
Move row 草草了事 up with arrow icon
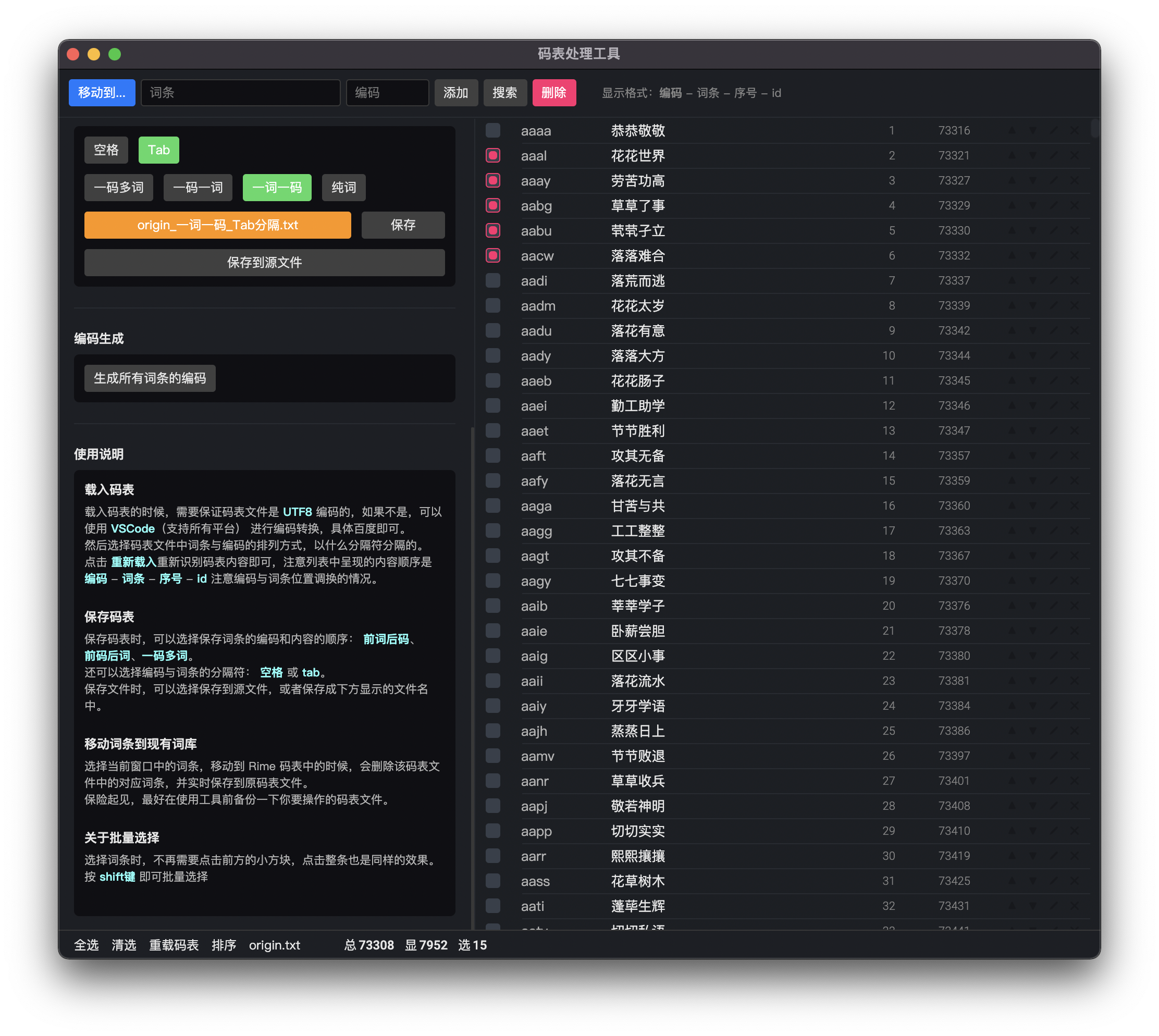pyautogui.click(x=1012, y=205)
